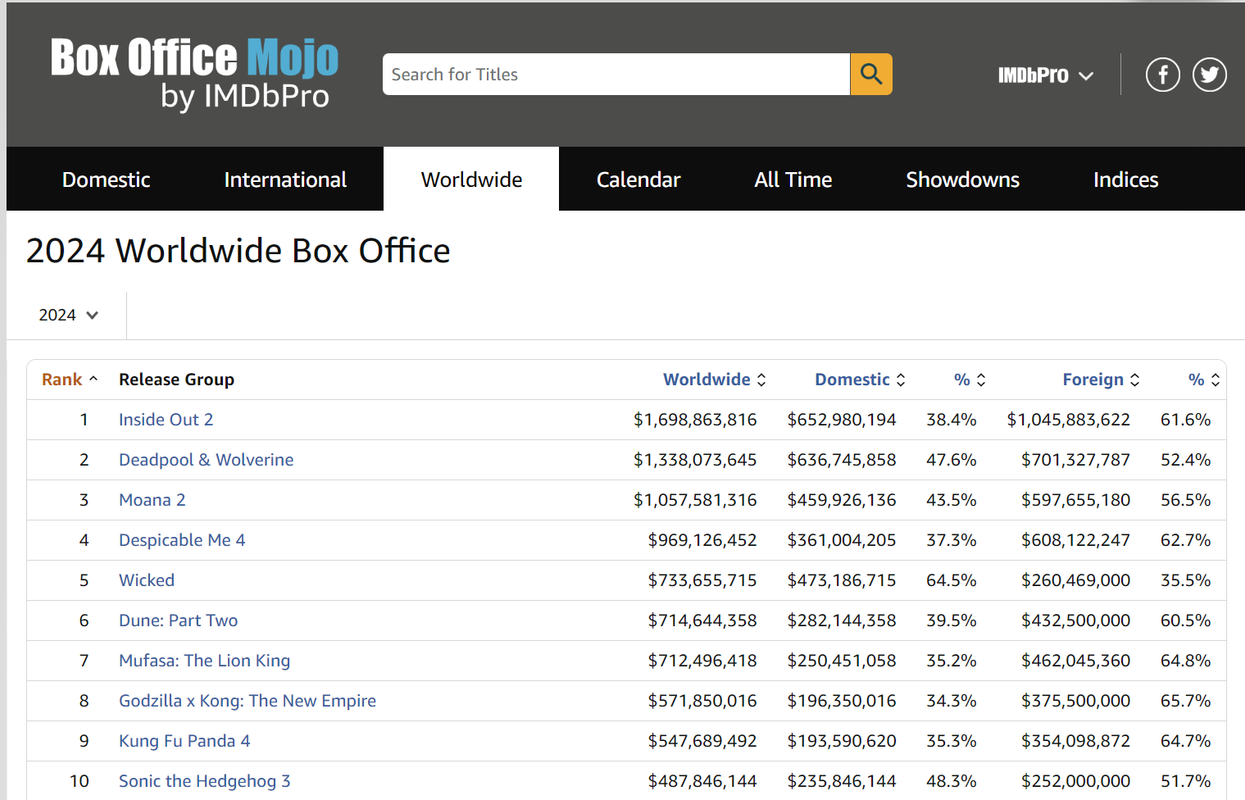This screenshot has height=800, width=1245.
Task: Open the Facebook icon link
Action: pos(1163,75)
